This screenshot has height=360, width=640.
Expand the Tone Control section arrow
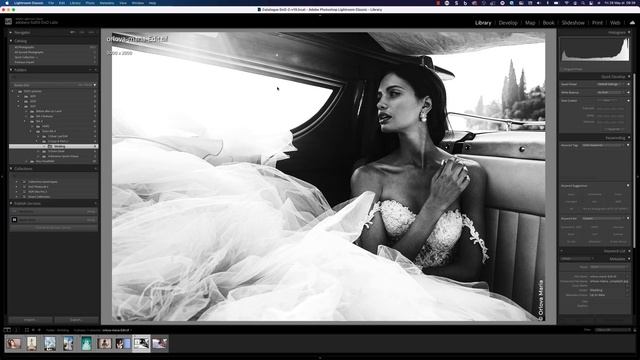(628, 100)
